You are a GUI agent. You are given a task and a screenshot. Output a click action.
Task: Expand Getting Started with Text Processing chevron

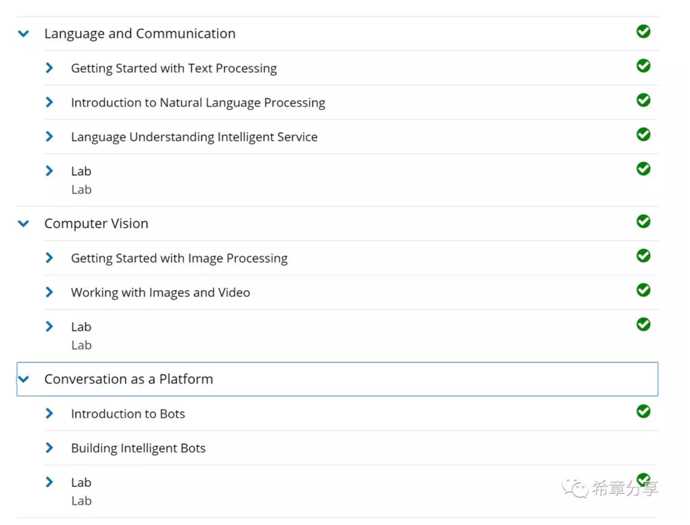49,68
